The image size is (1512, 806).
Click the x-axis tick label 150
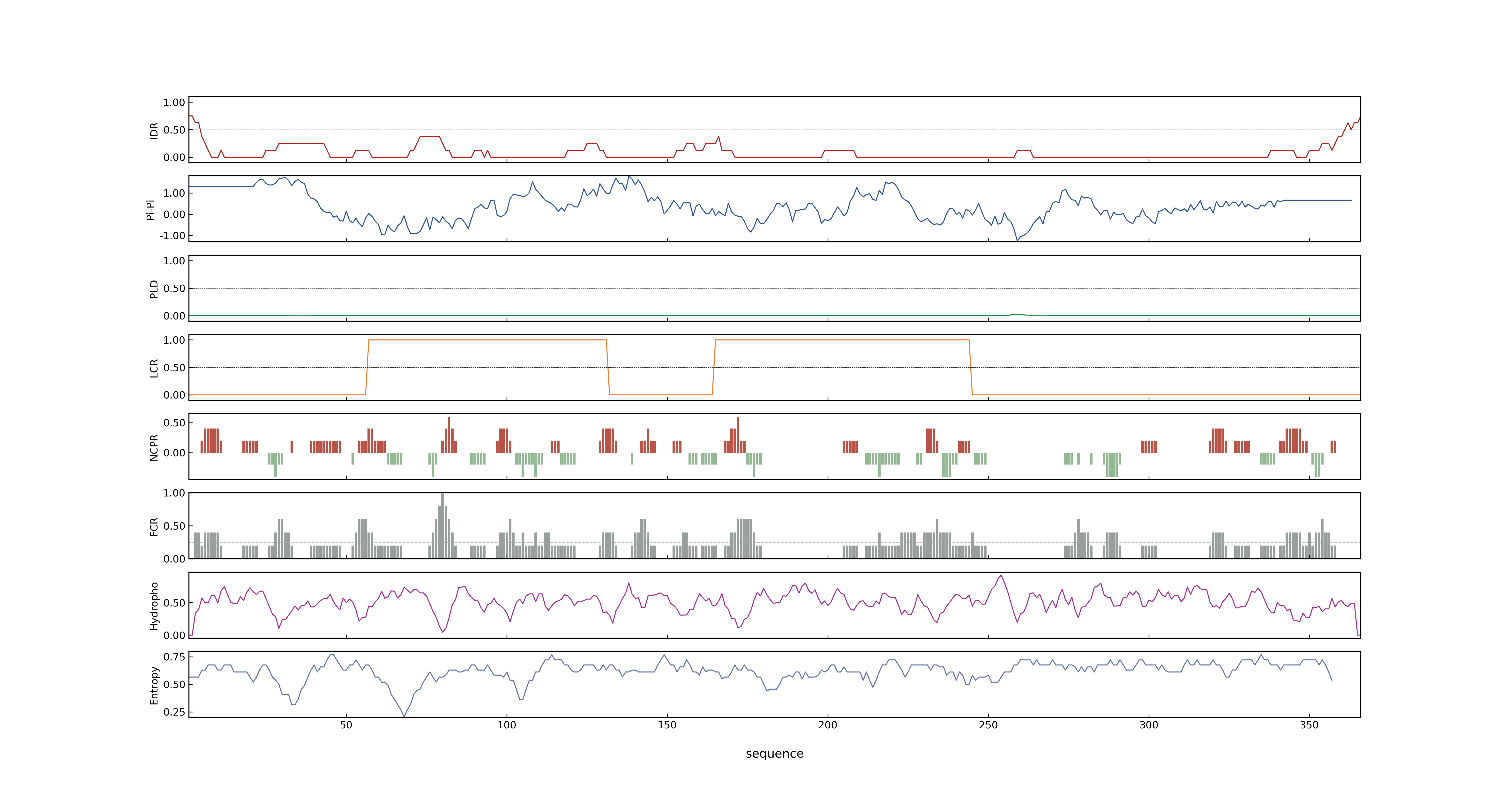pos(667,725)
